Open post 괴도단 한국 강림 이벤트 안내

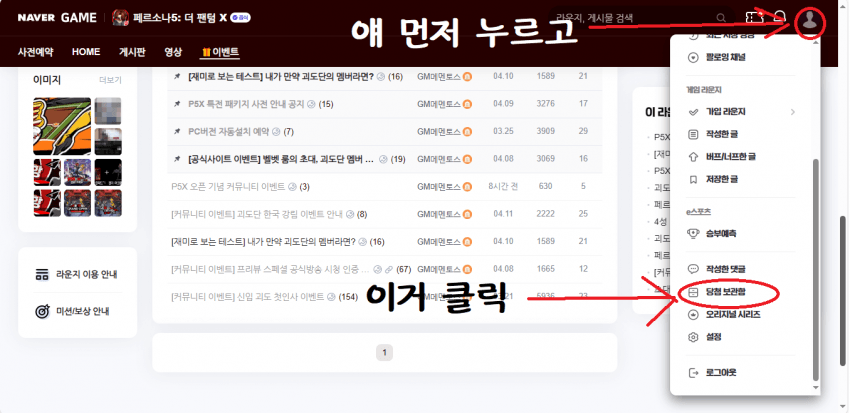tap(256, 214)
